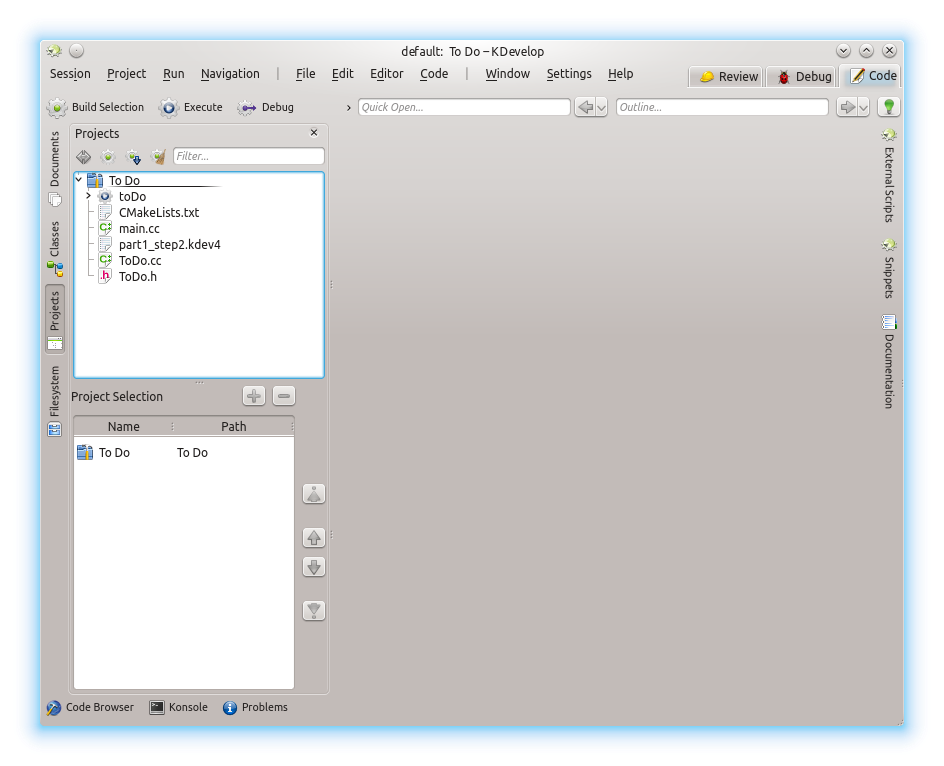
Task: Open the Help menu
Action: [620, 73]
